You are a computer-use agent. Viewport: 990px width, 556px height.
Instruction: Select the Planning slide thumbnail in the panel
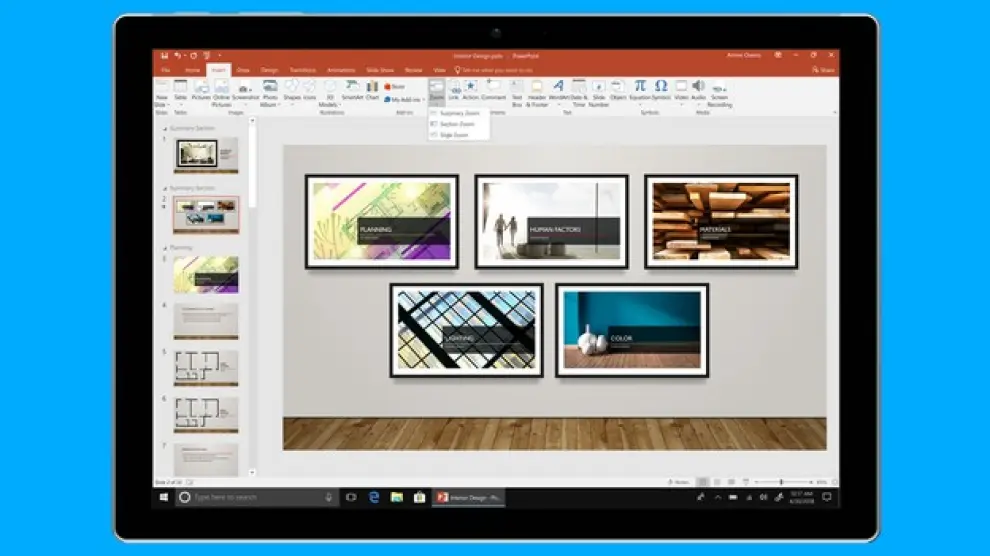pos(206,275)
